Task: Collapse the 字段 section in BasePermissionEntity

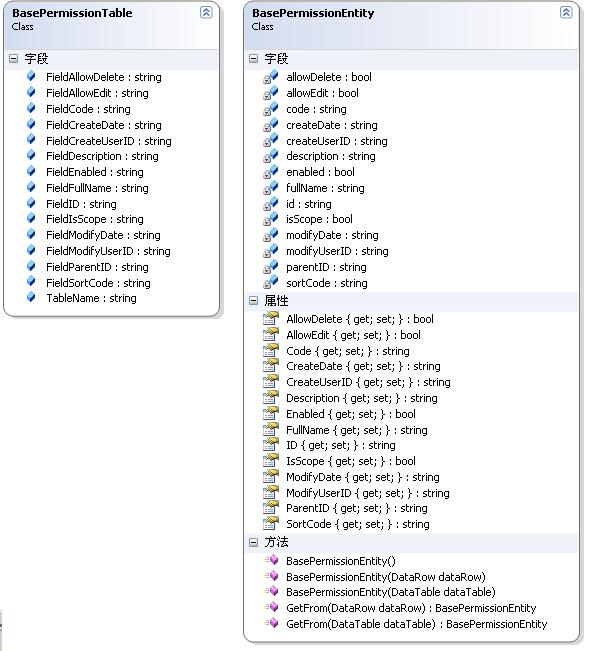Action: [x=254, y=59]
